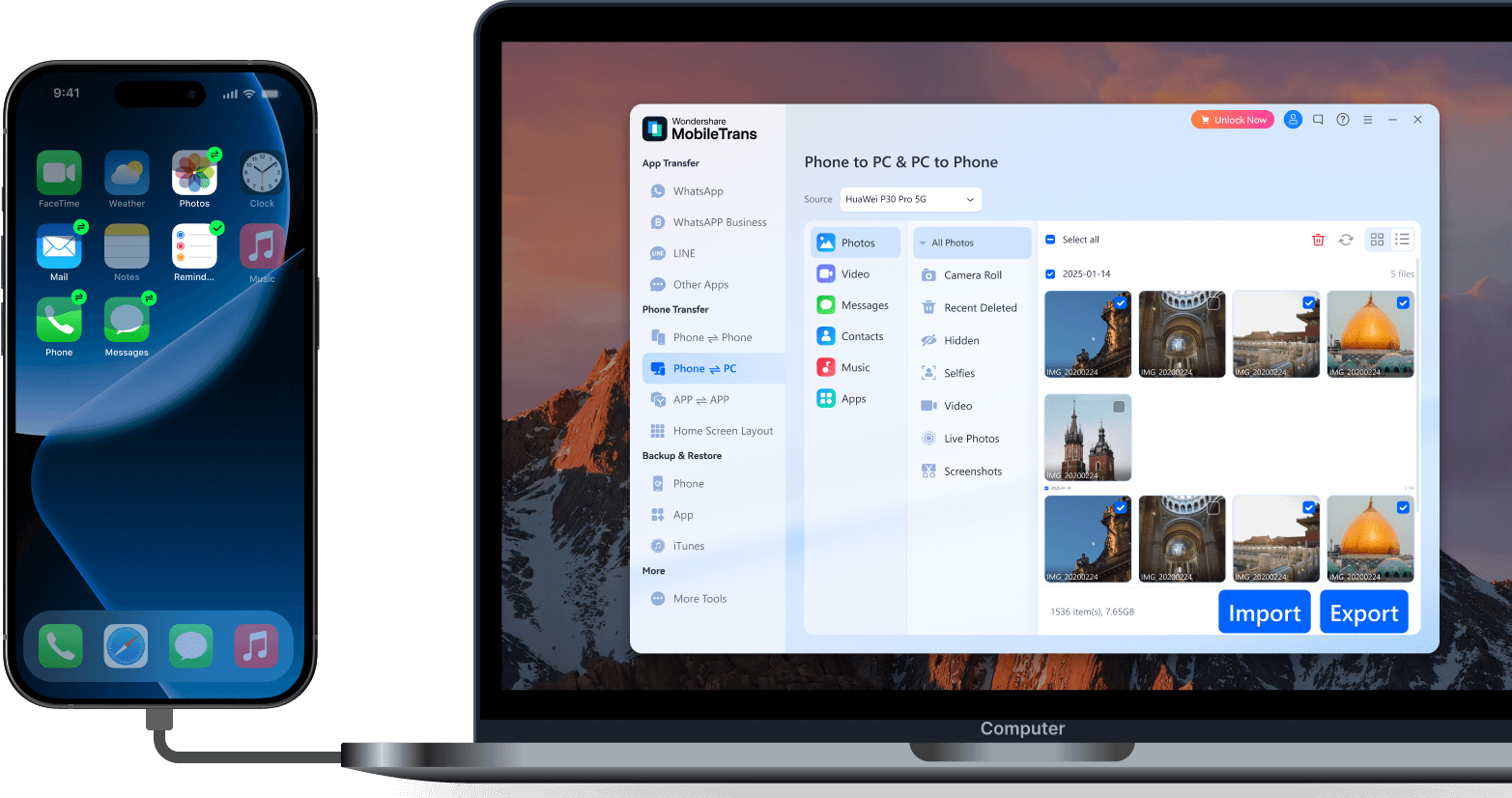1512x798 pixels.
Task: Select WhatsApp under App Transfer
Action: 698,191
